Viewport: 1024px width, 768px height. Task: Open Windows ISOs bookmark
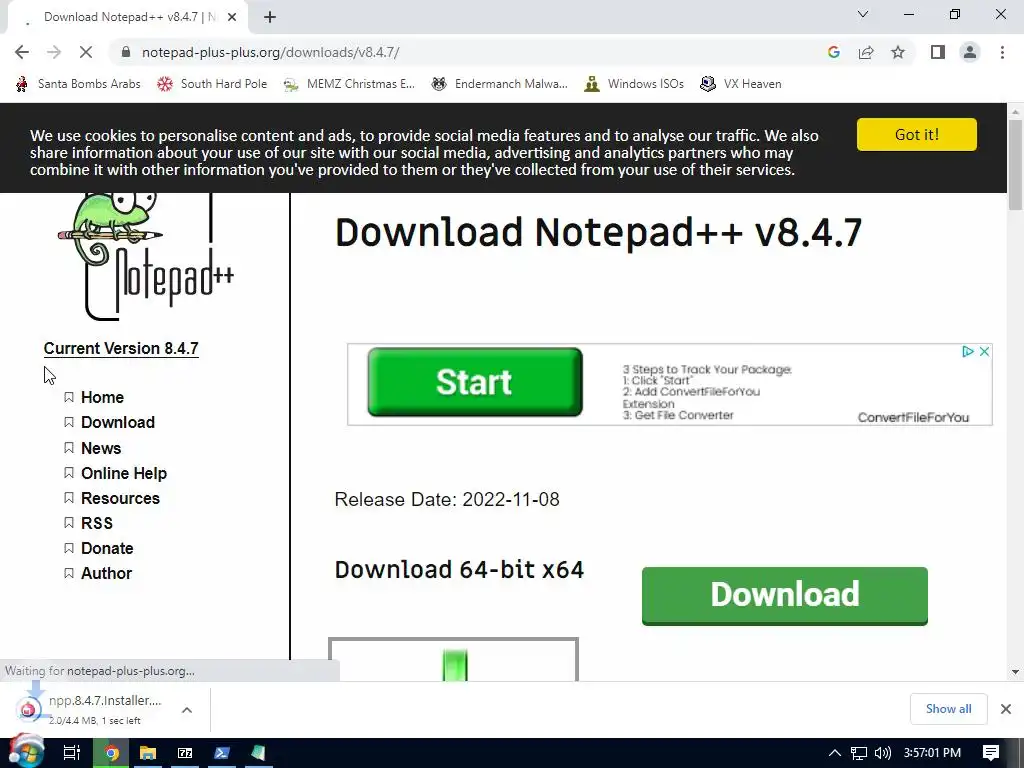pyautogui.click(x=634, y=84)
